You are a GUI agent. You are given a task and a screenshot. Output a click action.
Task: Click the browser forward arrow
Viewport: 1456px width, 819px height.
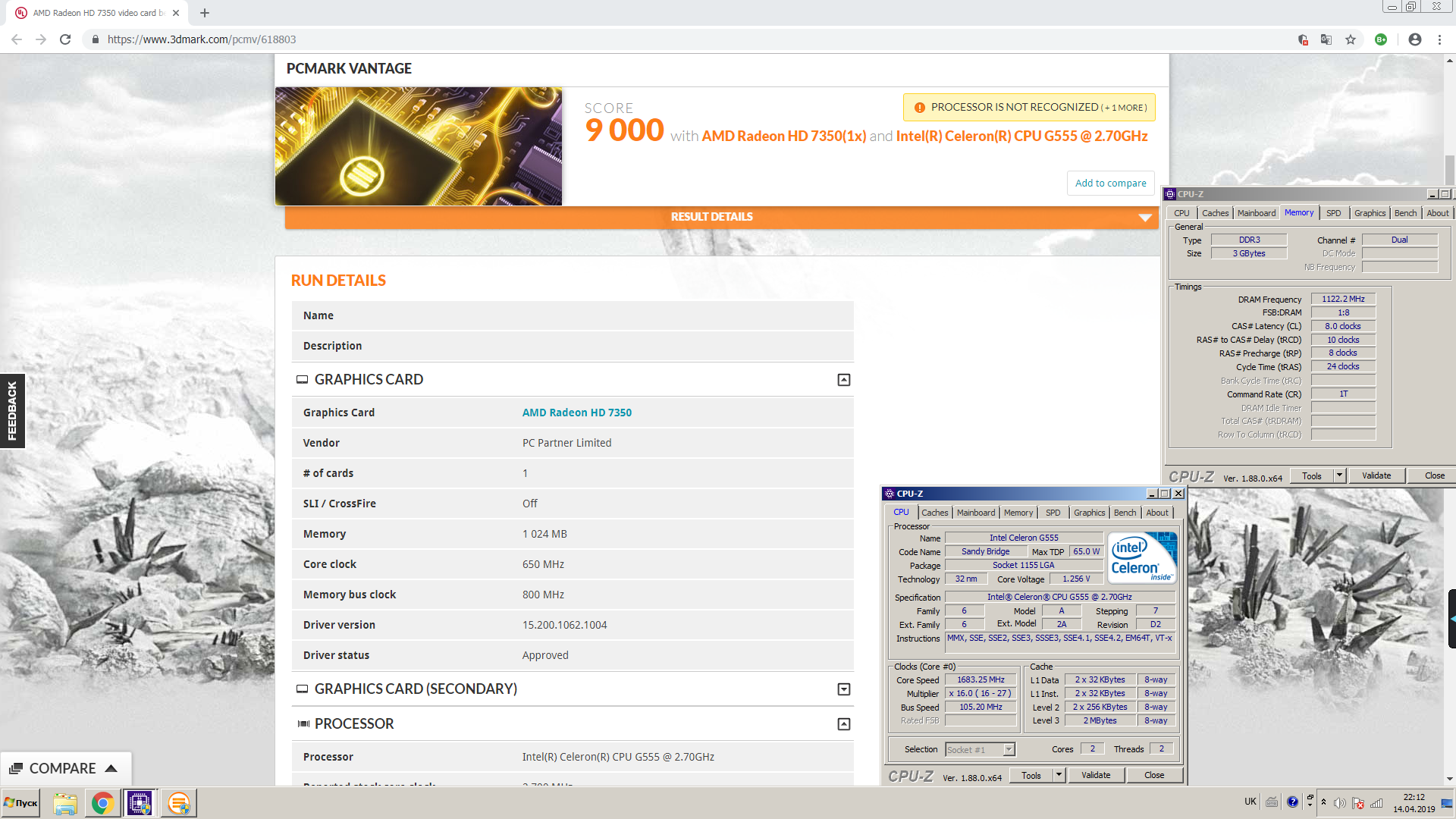41,39
